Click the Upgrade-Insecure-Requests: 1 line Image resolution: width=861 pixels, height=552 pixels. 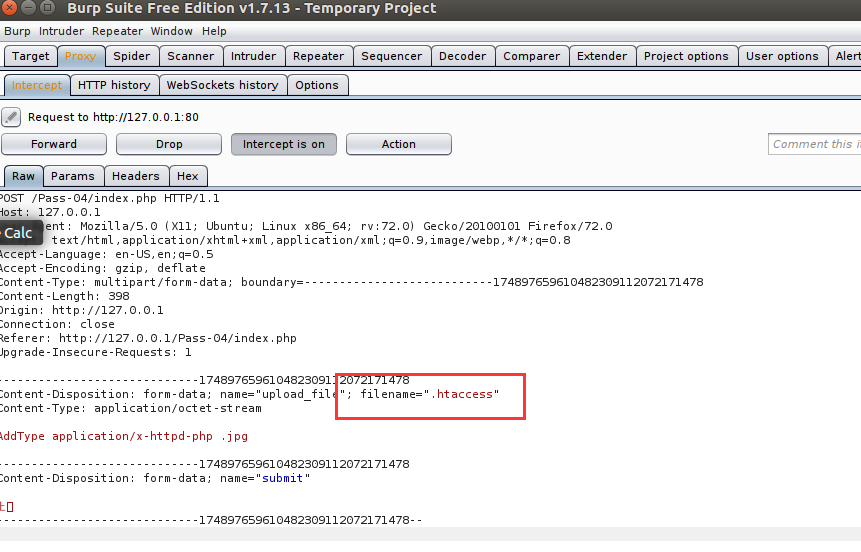pos(96,353)
